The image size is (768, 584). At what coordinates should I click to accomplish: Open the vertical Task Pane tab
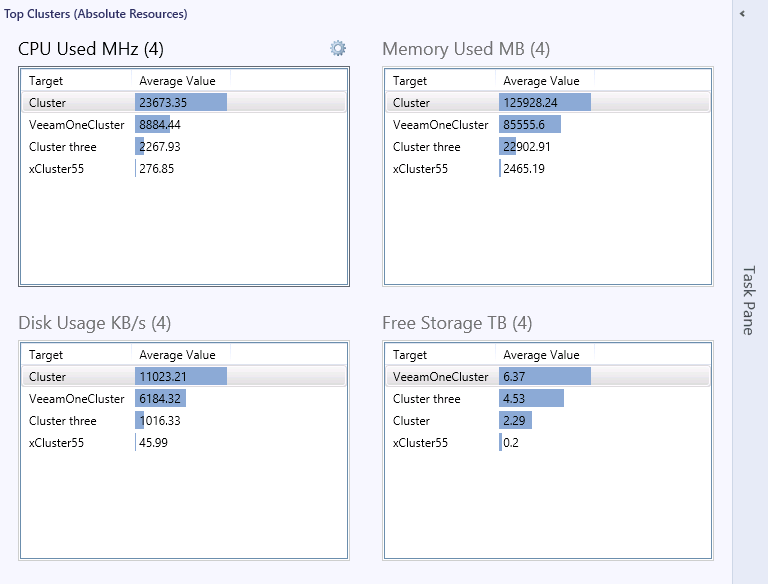[x=748, y=299]
